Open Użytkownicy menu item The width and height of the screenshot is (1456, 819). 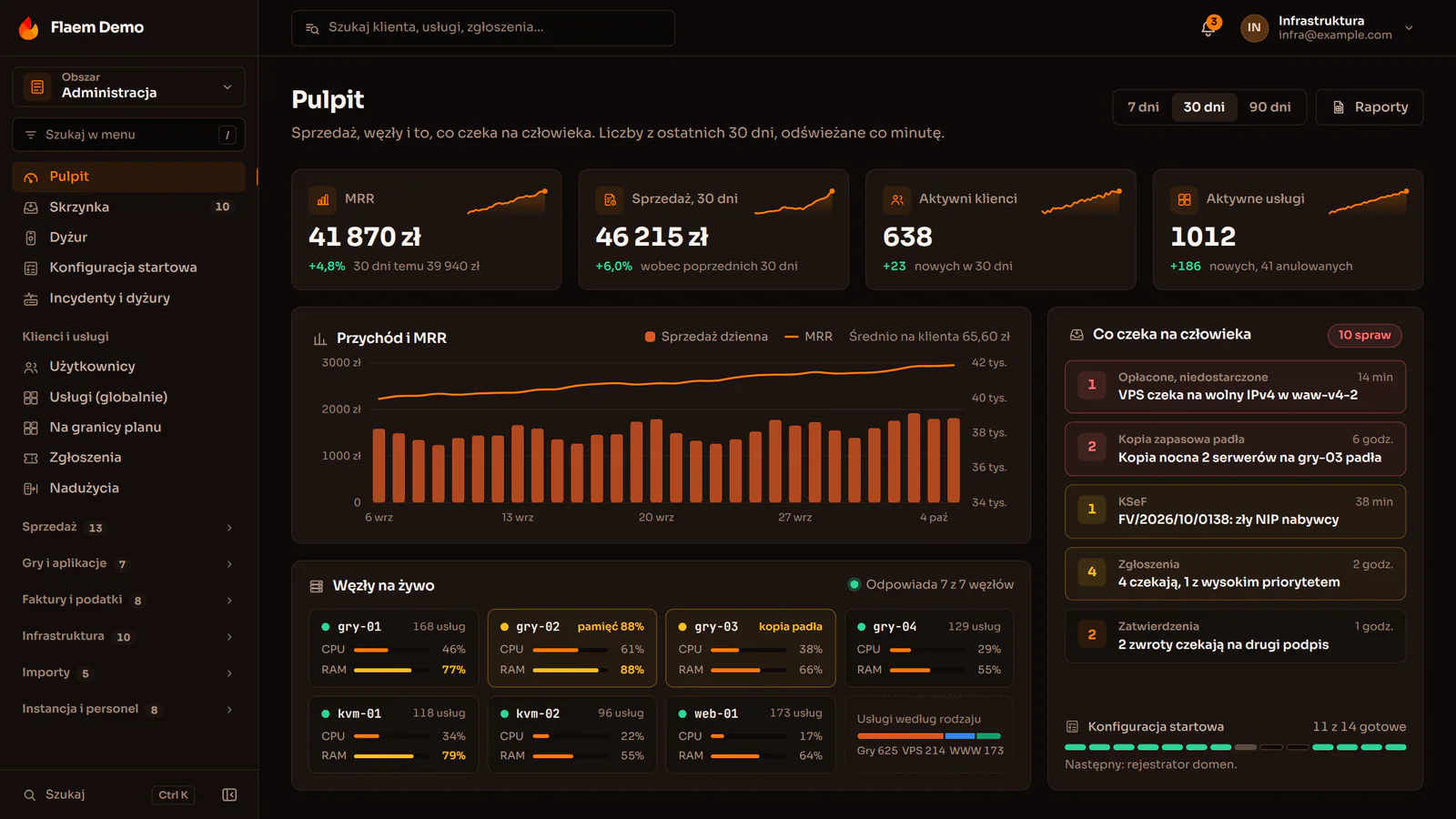(128, 367)
